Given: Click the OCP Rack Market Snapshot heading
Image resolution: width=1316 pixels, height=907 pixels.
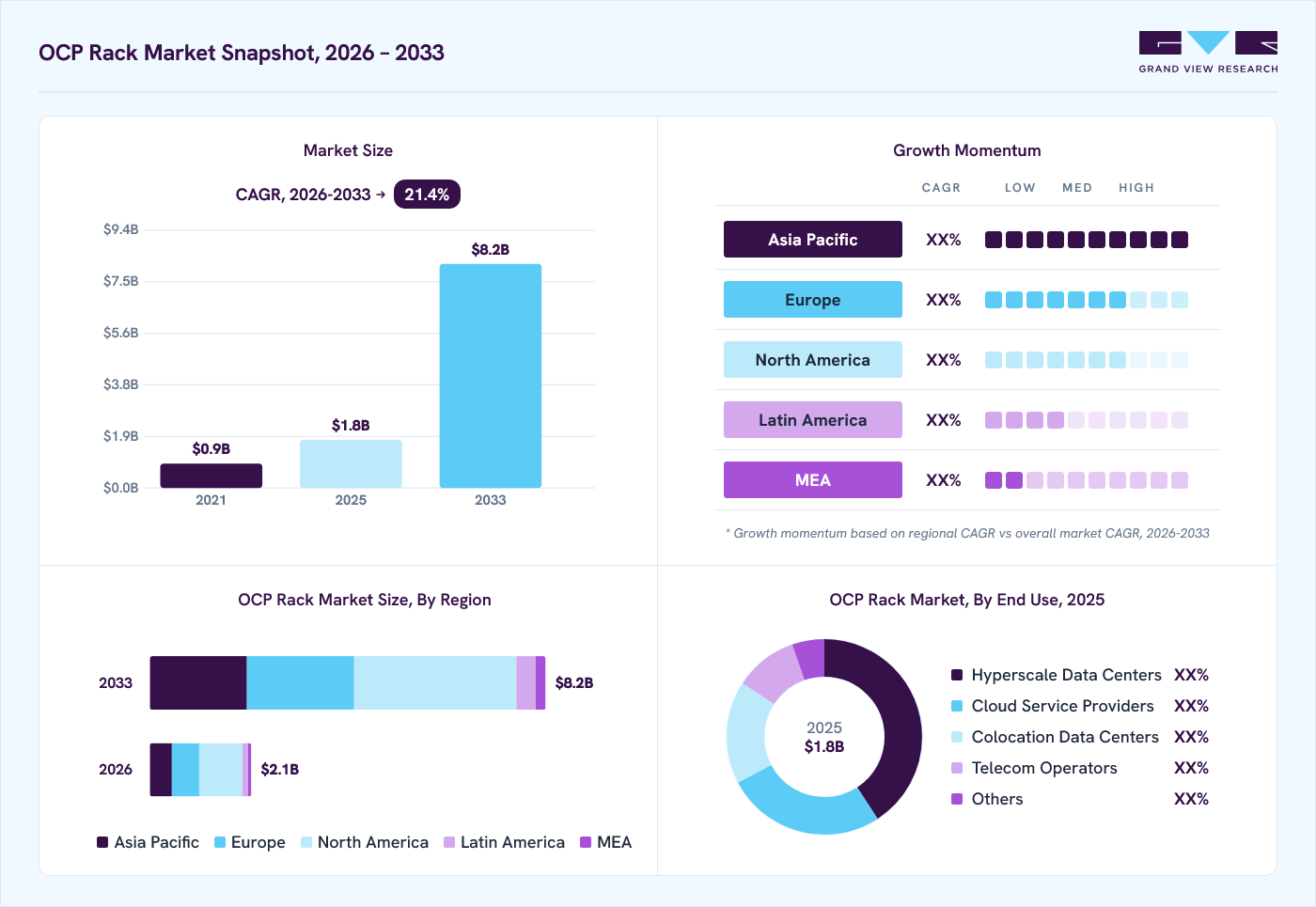Looking at the screenshot, I should pyautogui.click(x=242, y=53).
